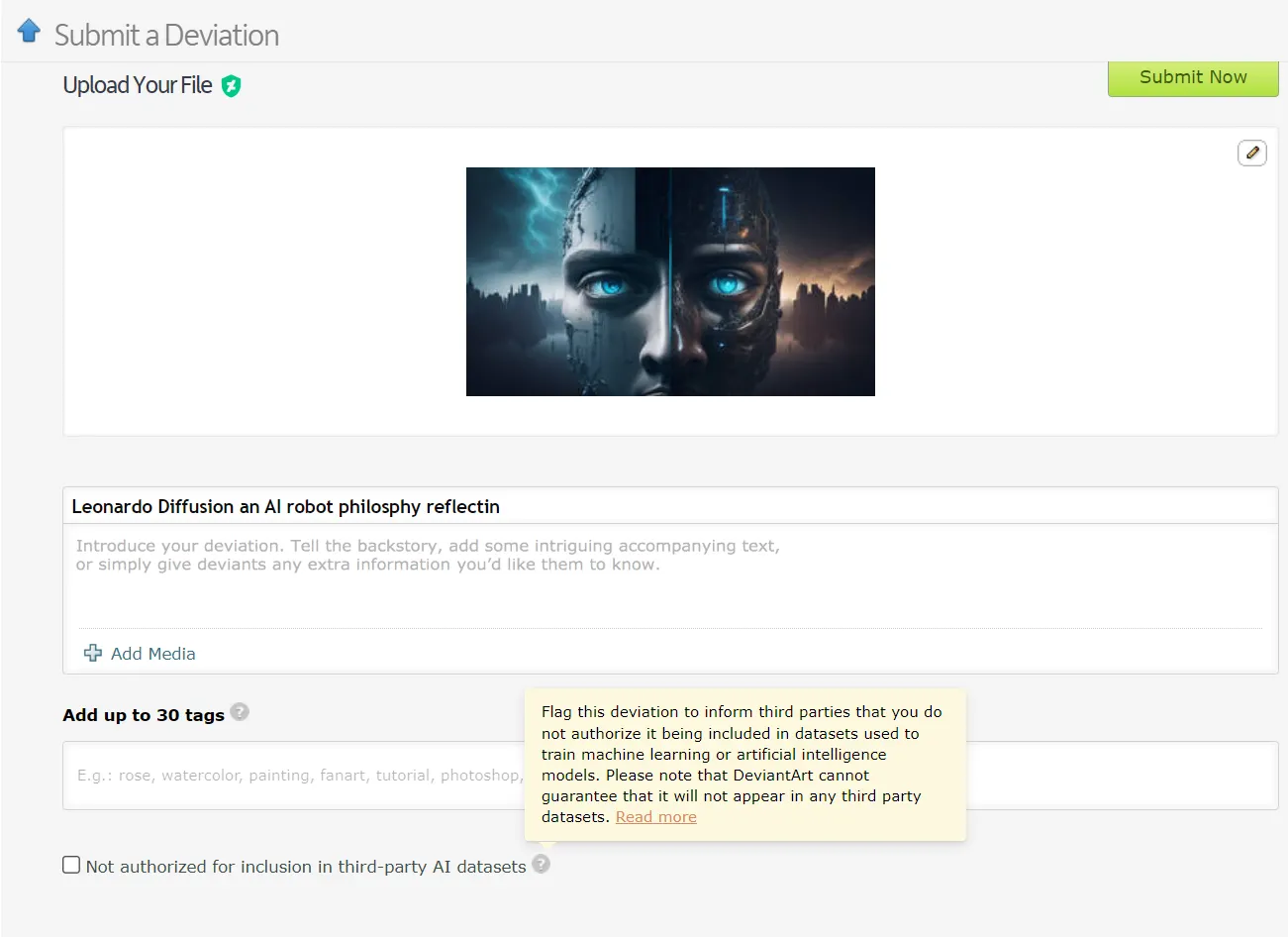Focus the tags input field

(297, 776)
